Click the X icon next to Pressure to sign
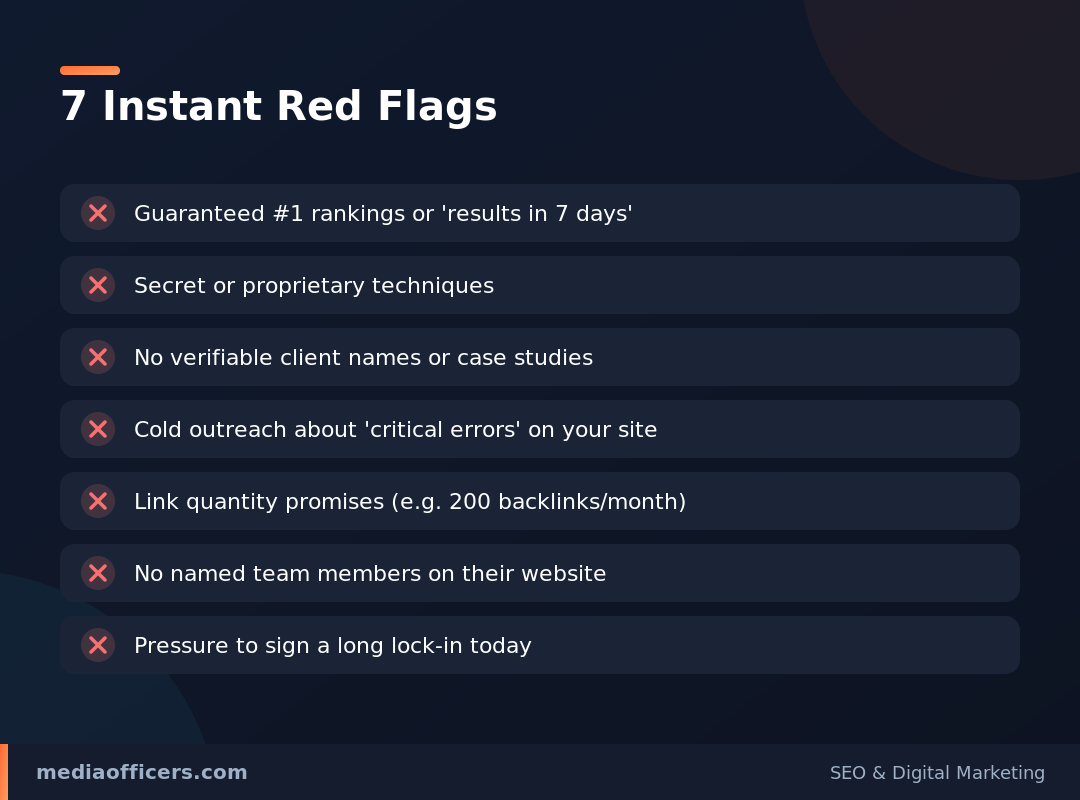1080x800 pixels. (x=98, y=645)
